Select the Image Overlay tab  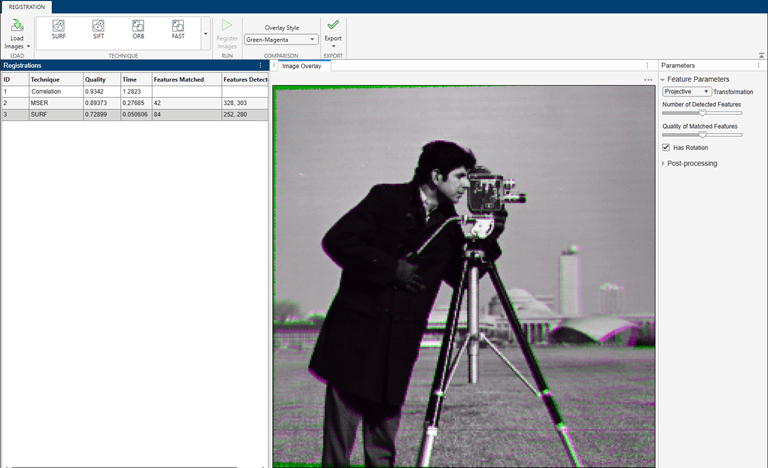coord(302,66)
